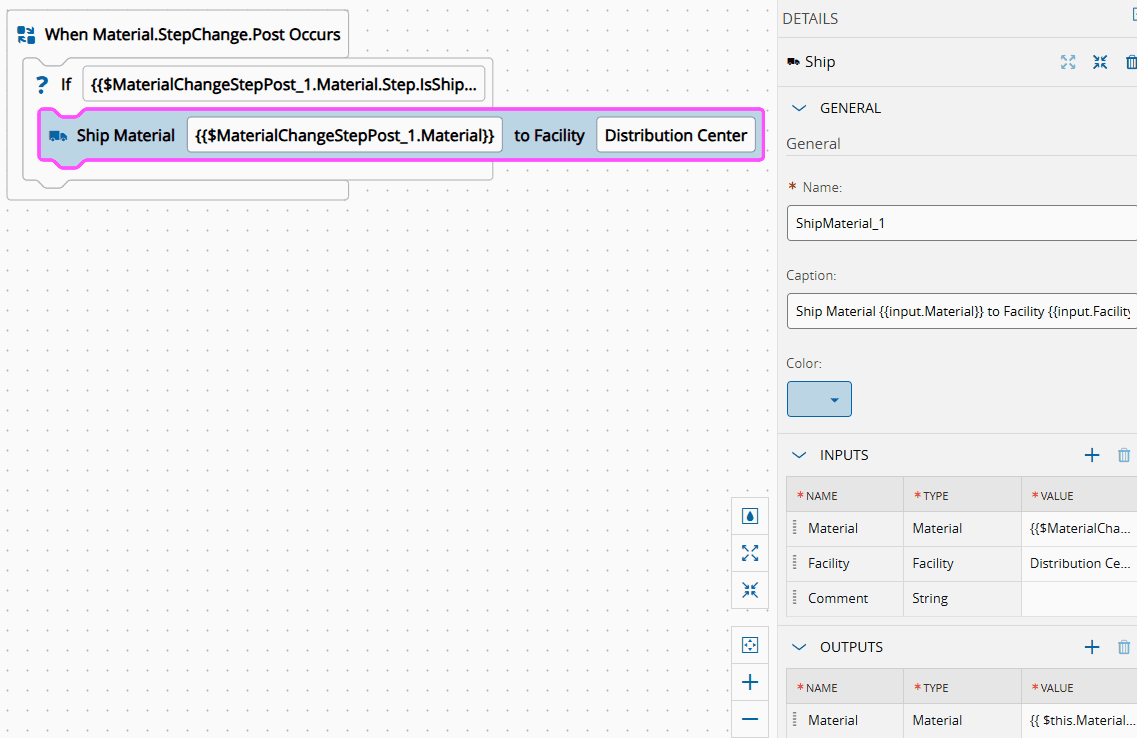Select Material name cell in Outputs
This screenshot has width=1137, height=738.
pyautogui.click(x=845, y=721)
